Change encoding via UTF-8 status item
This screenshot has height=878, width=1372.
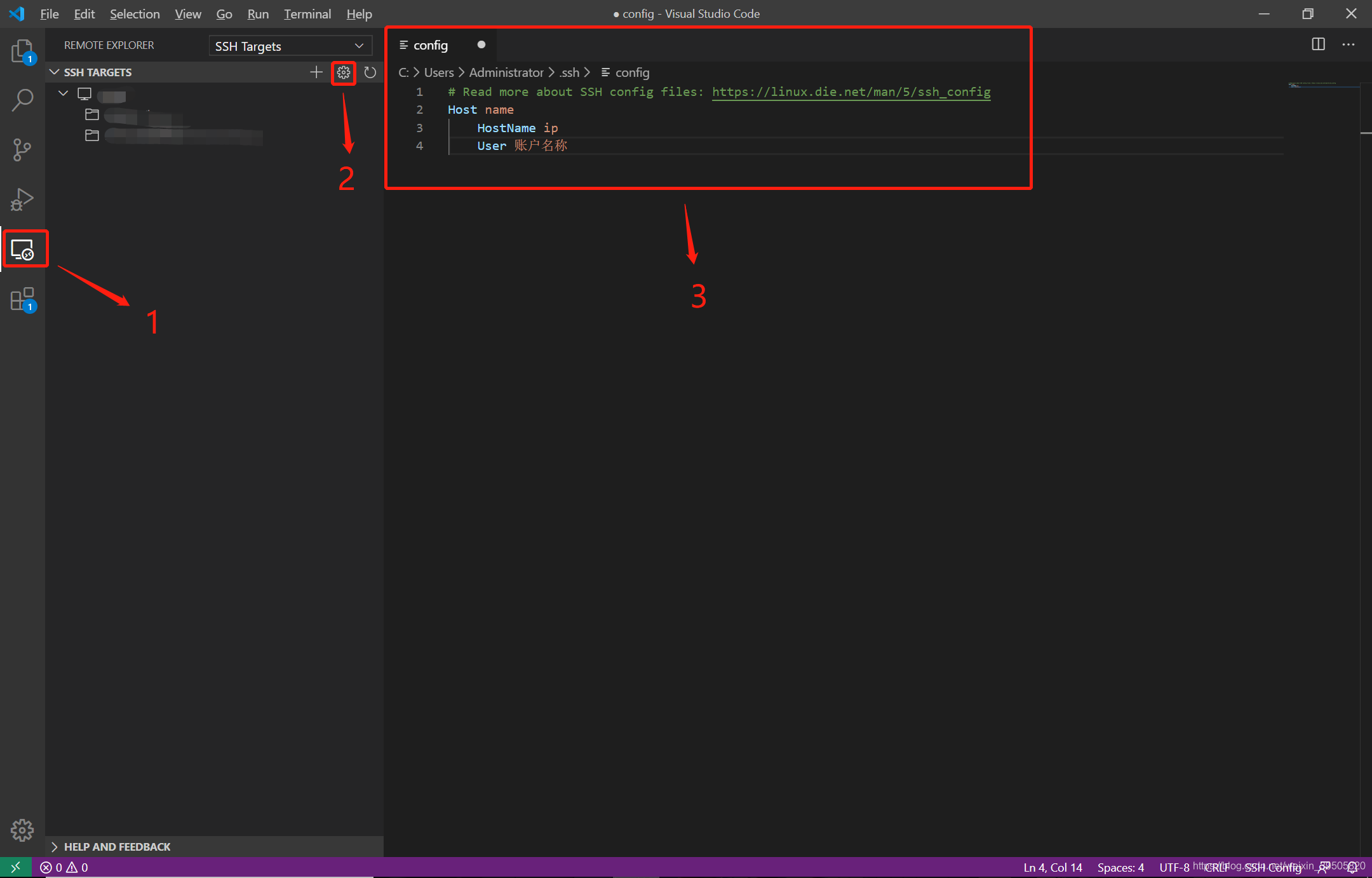(x=1174, y=867)
